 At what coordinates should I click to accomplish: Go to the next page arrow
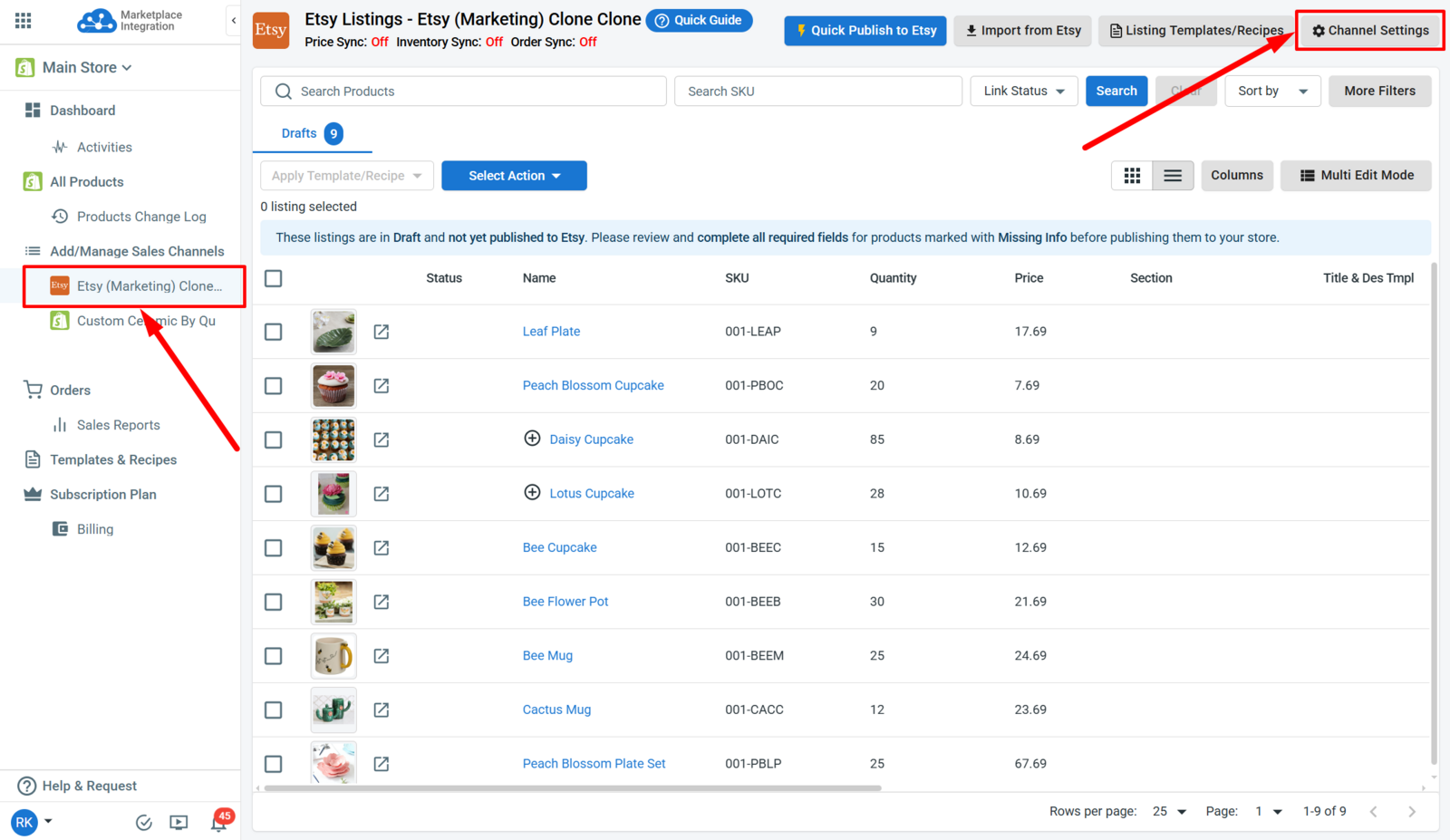1412,812
